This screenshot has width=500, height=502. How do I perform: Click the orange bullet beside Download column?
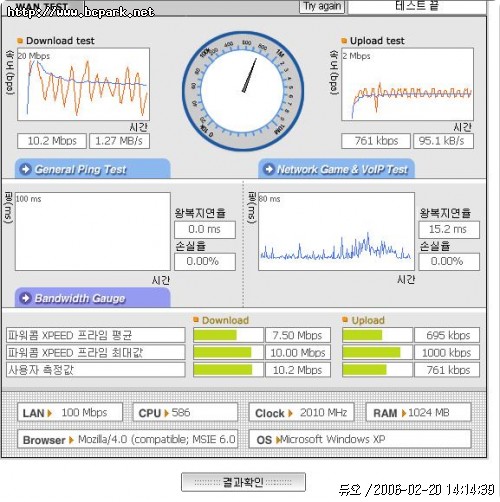coord(196,320)
